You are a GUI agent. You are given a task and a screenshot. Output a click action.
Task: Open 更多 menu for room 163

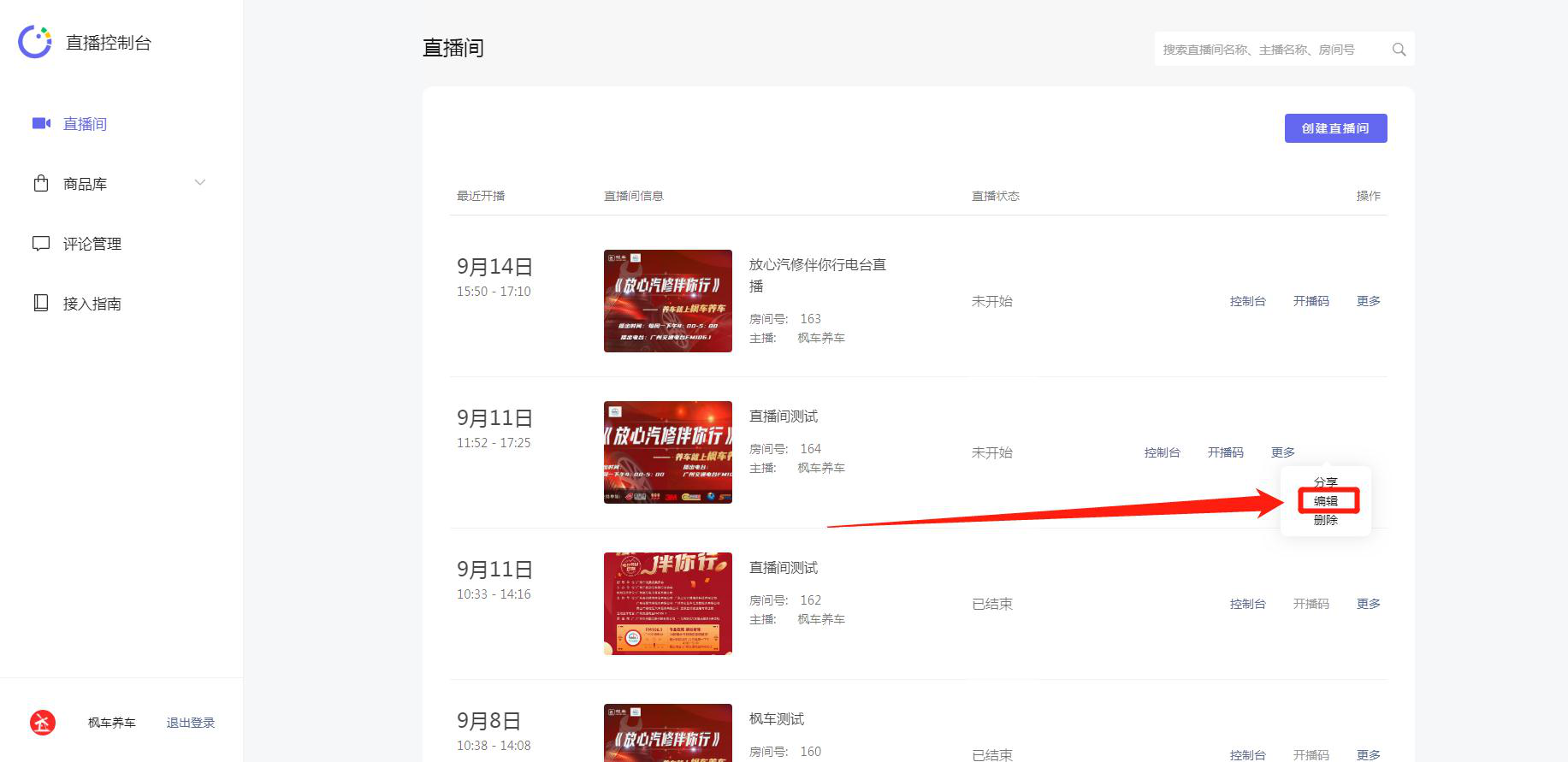point(1369,301)
